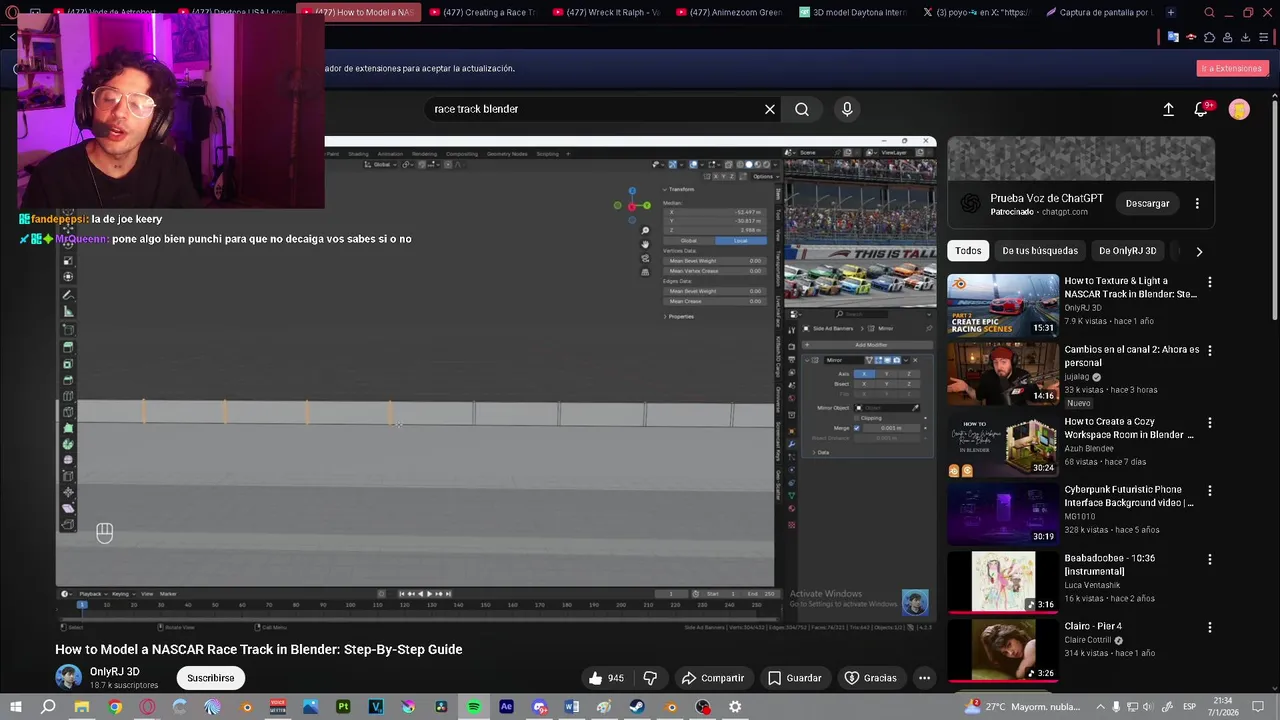The width and height of the screenshot is (1280, 720).
Task: Click the Windows Start button
Action: pyautogui.click(x=15, y=707)
